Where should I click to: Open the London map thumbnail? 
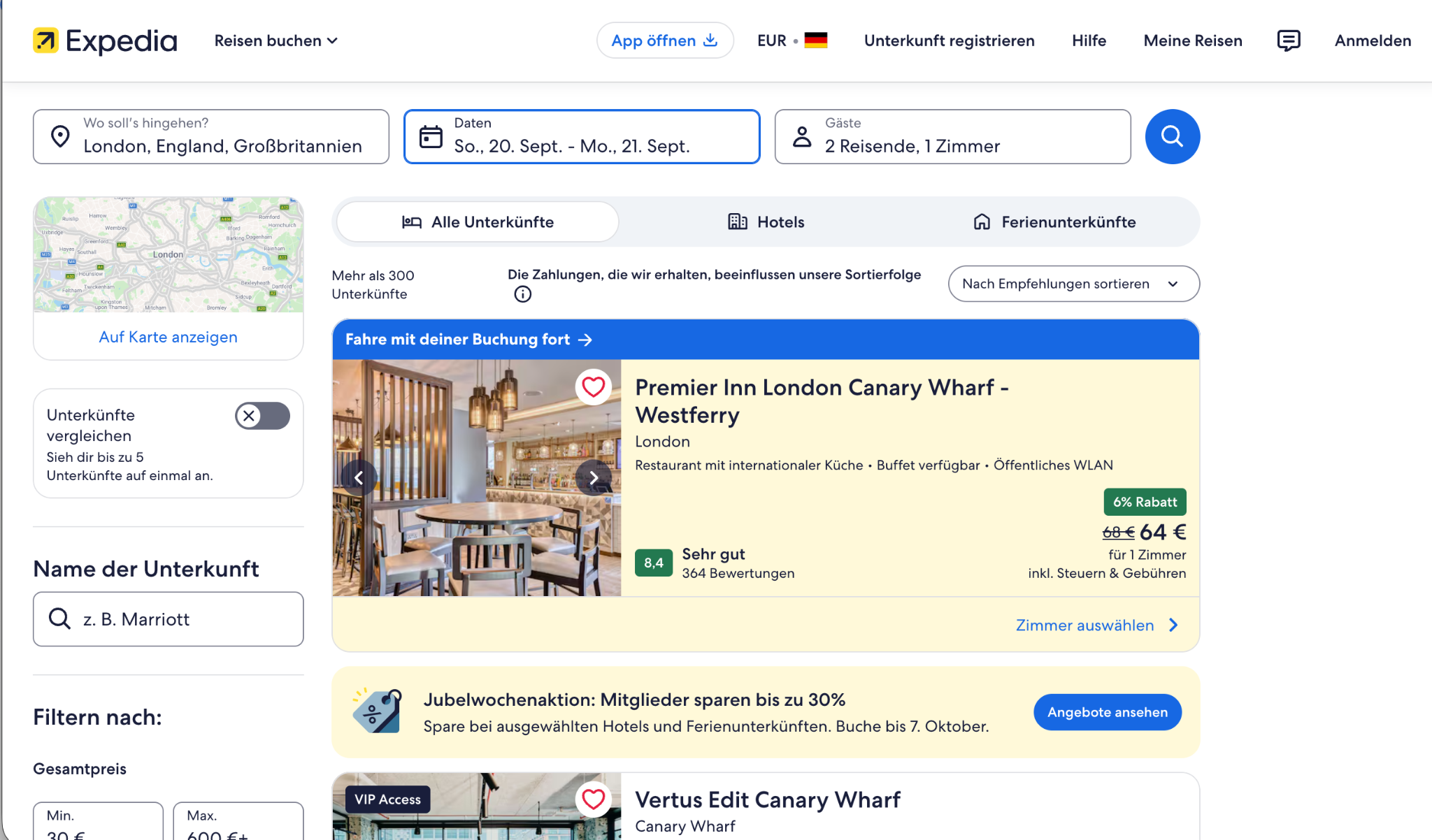[x=169, y=254]
